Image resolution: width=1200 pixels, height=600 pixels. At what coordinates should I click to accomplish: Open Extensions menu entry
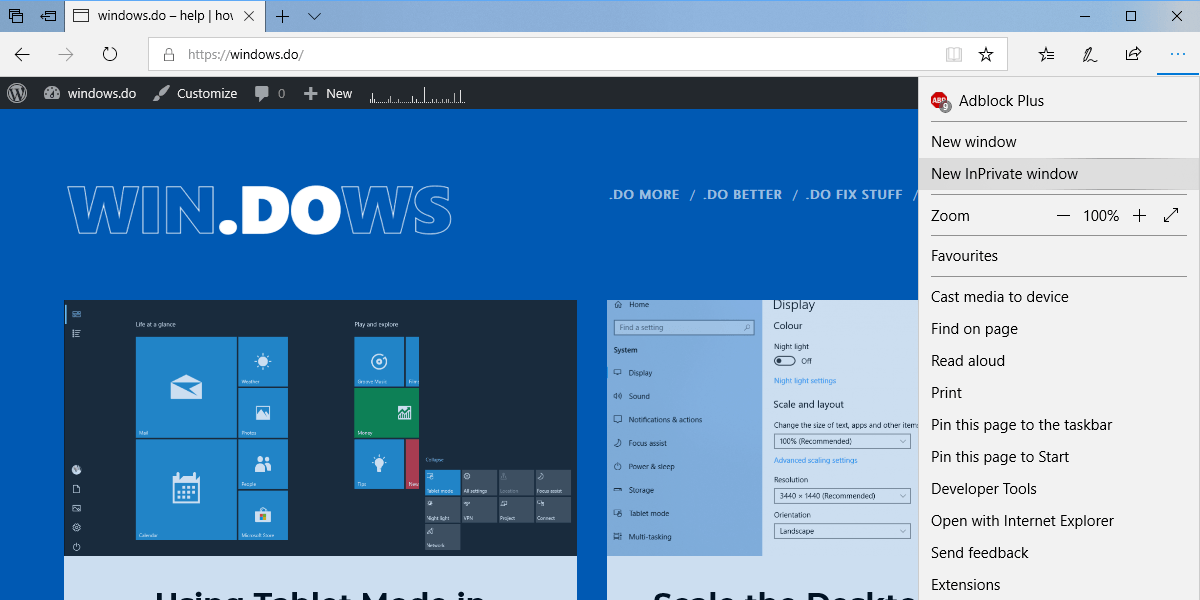[x=1059, y=585]
